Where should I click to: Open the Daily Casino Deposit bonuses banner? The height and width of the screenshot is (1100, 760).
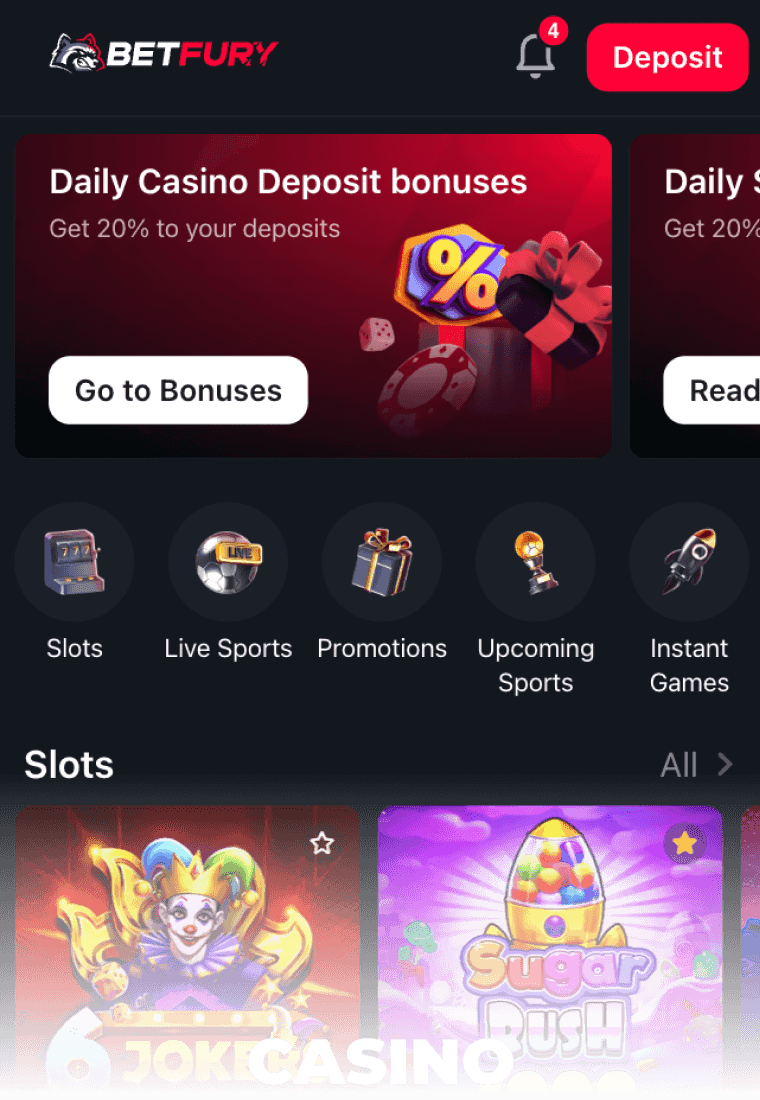(x=313, y=295)
